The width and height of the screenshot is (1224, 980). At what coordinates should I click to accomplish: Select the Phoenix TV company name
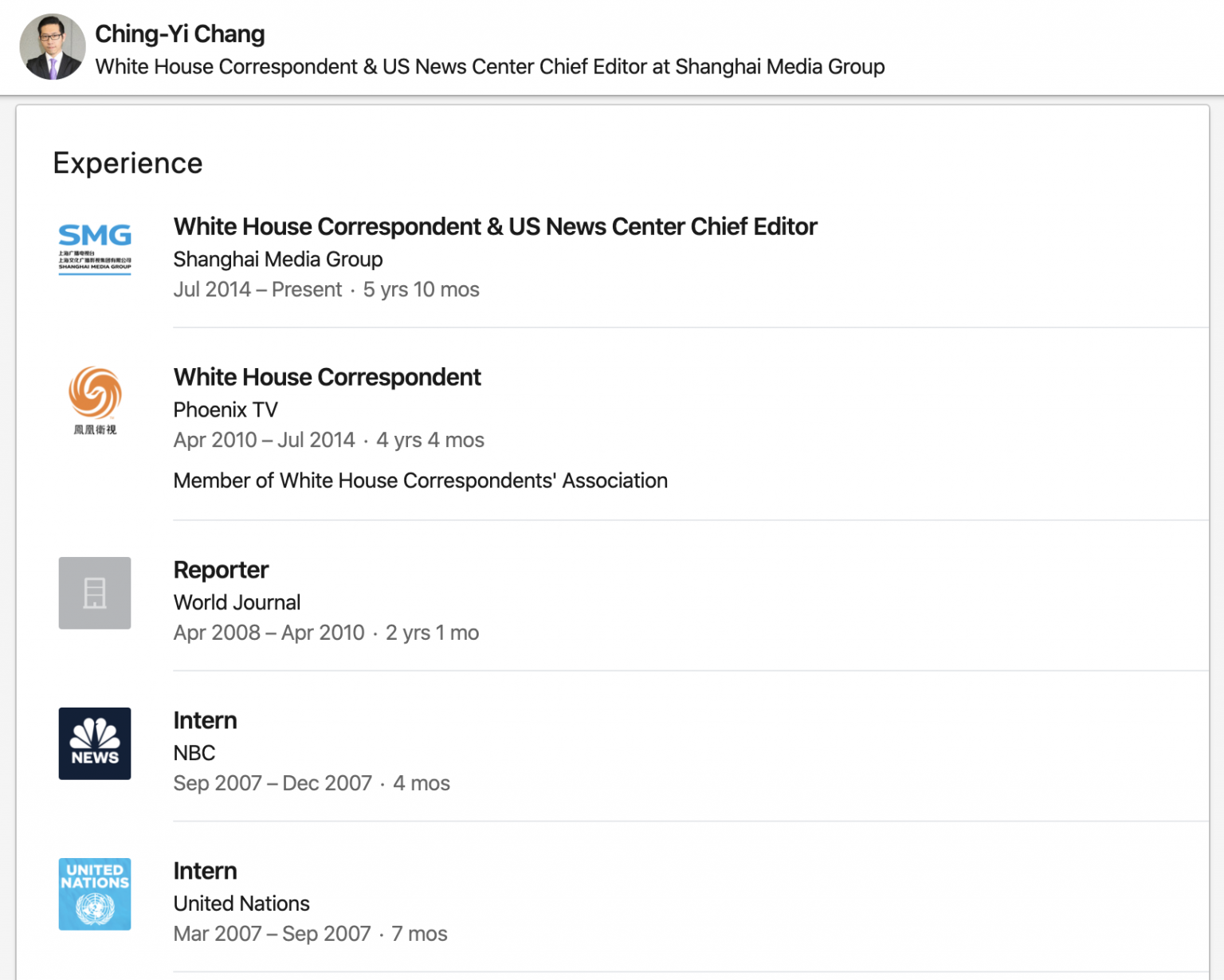click(x=226, y=410)
